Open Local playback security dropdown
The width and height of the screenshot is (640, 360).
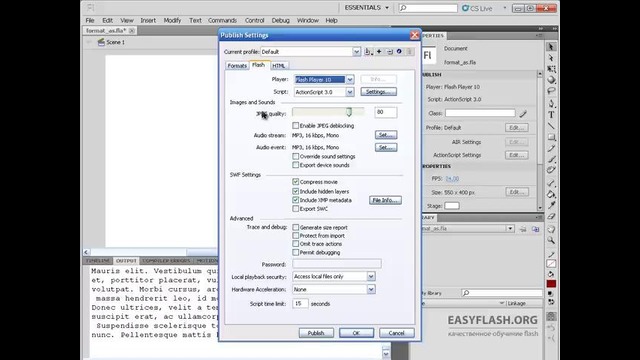point(371,277)
